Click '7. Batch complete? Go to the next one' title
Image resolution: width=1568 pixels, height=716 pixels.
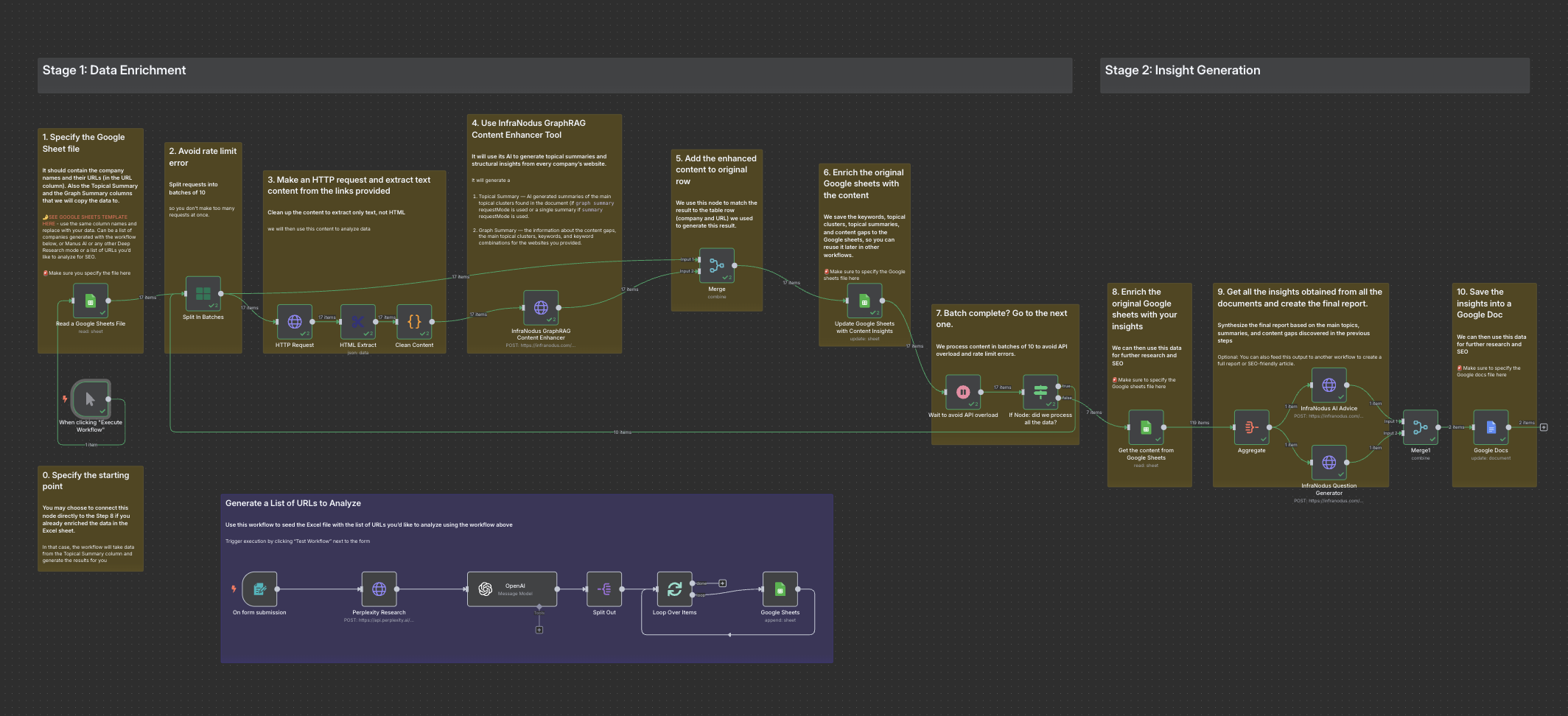point(1001,318)
